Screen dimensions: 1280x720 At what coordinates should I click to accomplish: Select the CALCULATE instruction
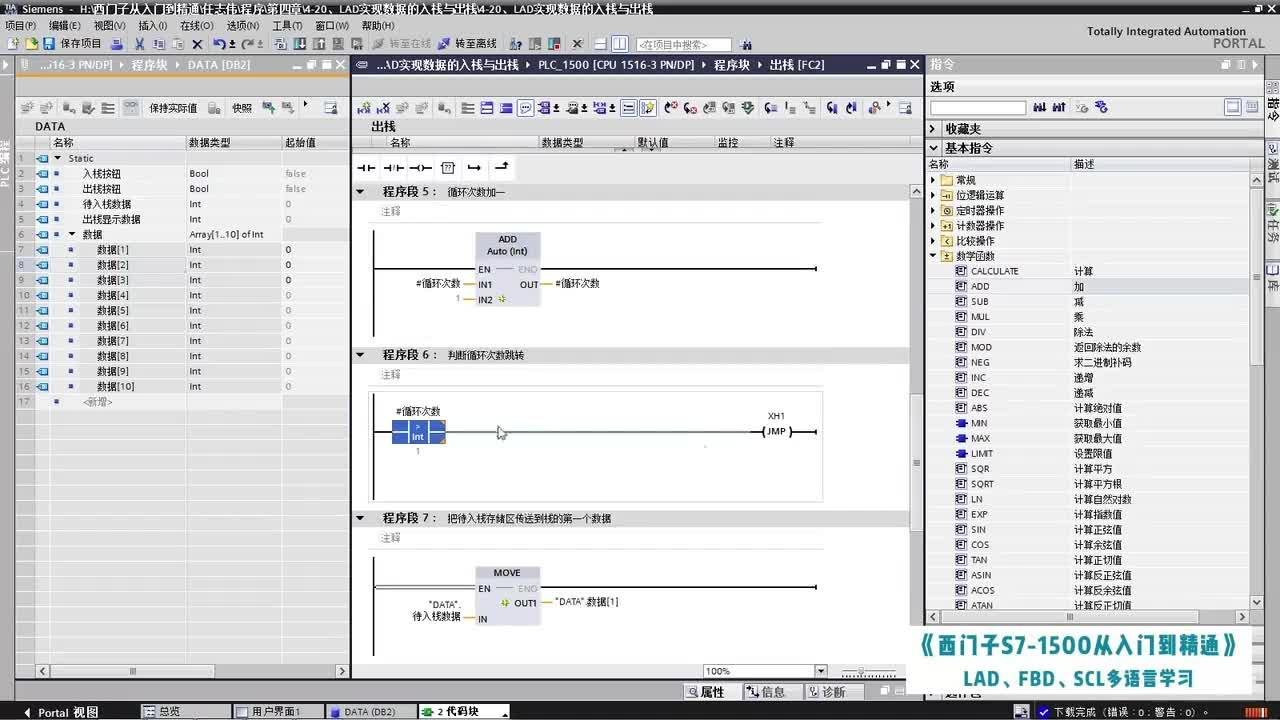pos(994,271)
